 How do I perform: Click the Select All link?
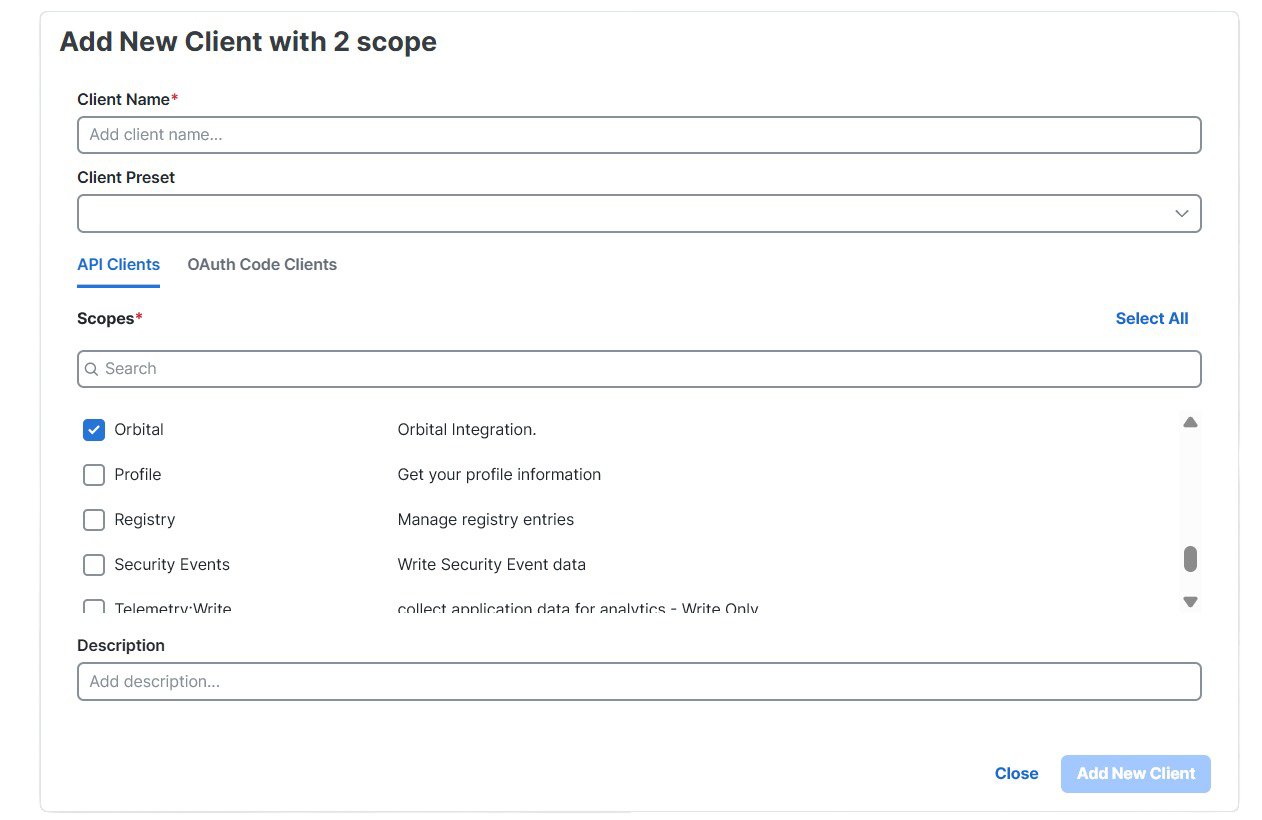(1151, 318)
